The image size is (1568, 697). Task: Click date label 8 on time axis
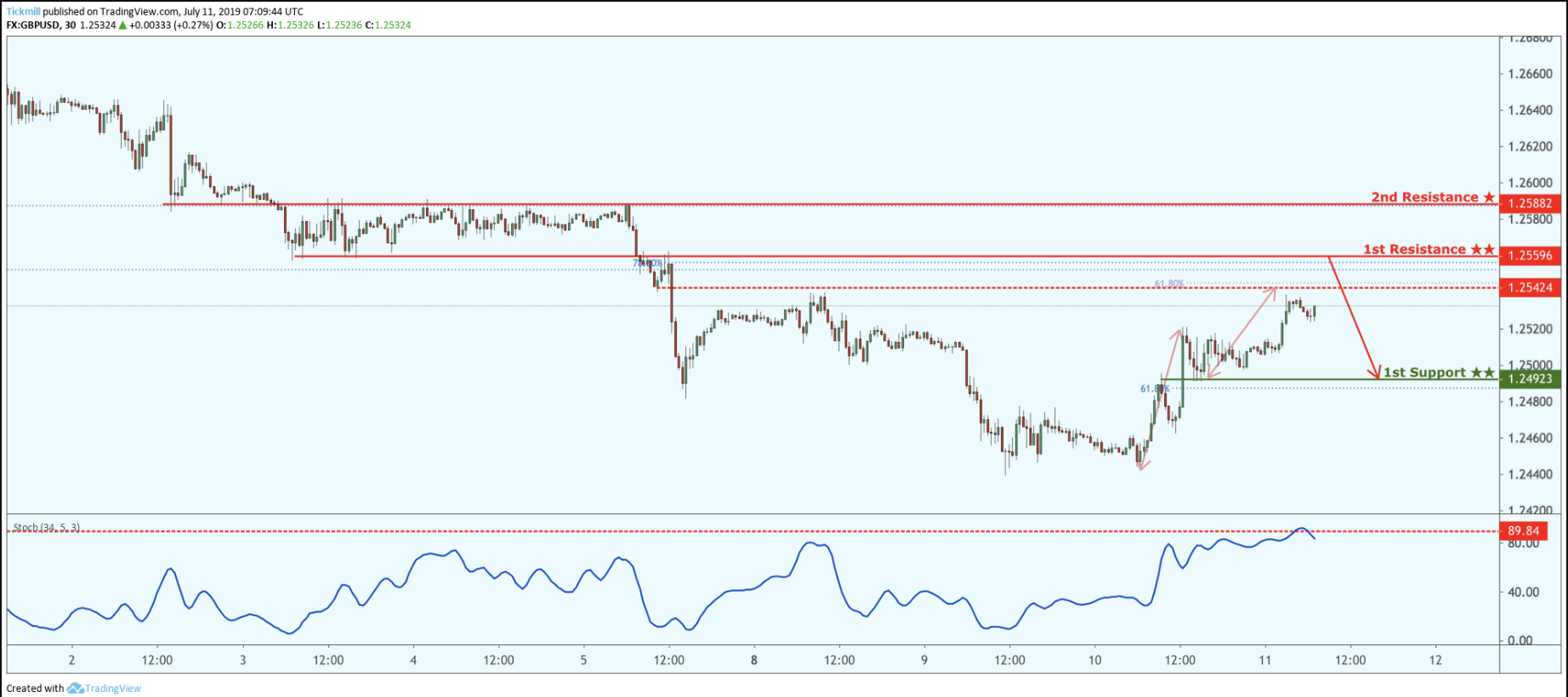pyautogui.click(x=753, y=660)
